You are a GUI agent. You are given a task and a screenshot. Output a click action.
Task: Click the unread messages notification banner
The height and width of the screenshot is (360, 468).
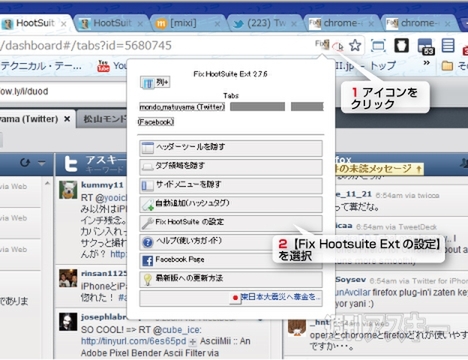(379, 169)
